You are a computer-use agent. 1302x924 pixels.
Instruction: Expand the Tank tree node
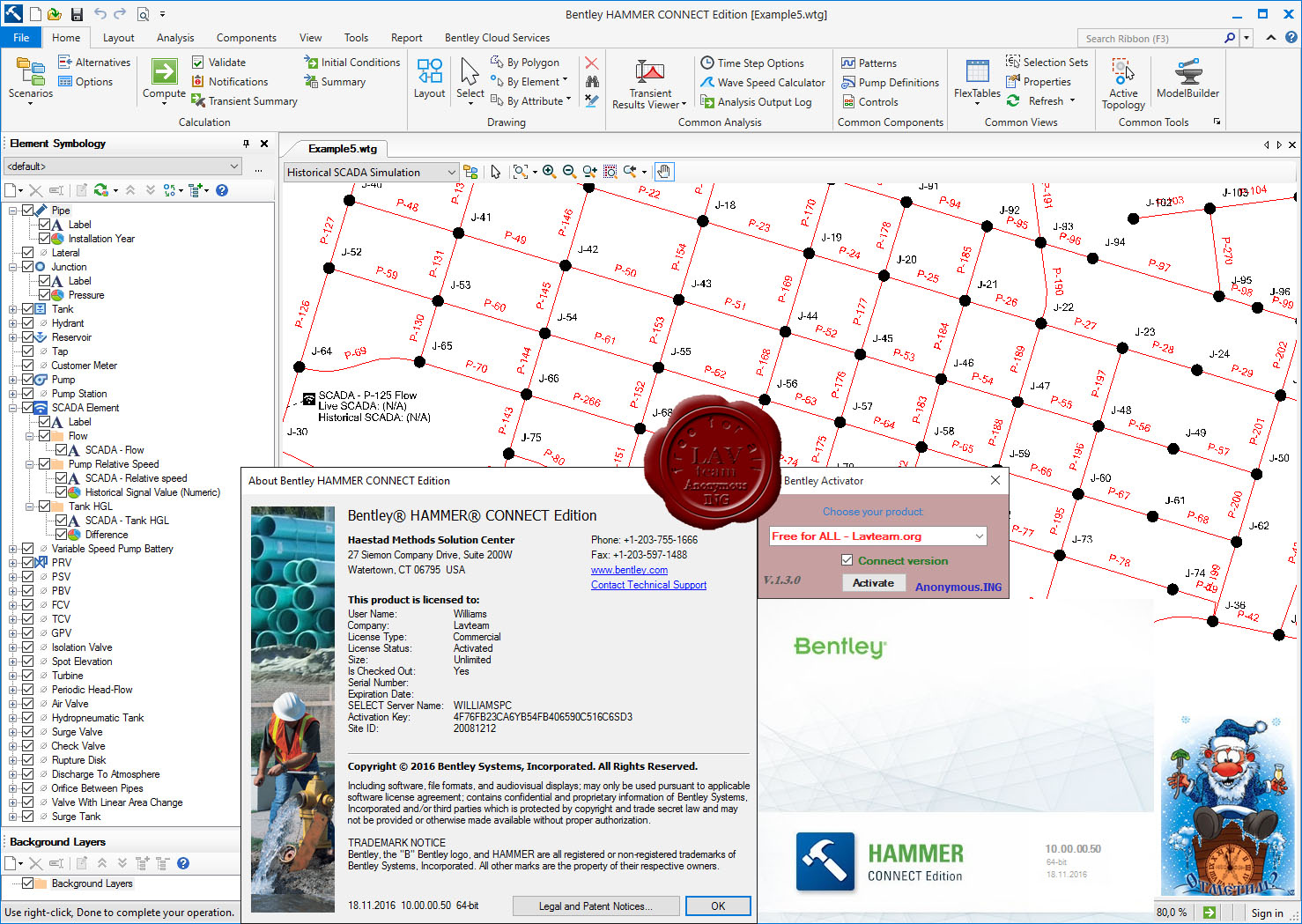point(12,309)
